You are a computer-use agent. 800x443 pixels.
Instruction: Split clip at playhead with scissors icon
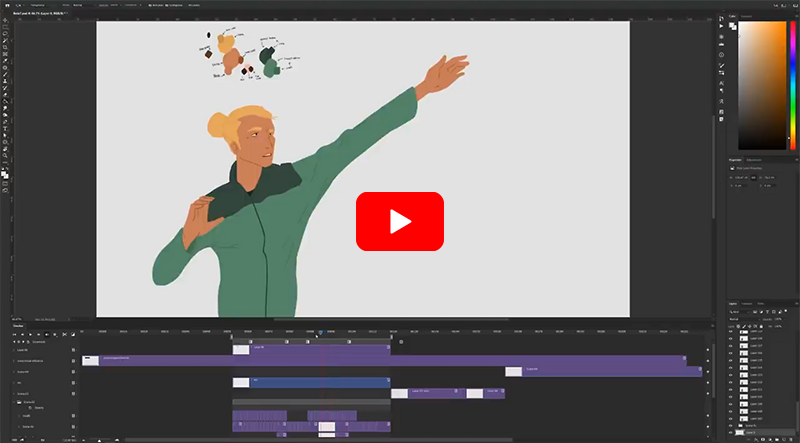[x=64, y=334]
